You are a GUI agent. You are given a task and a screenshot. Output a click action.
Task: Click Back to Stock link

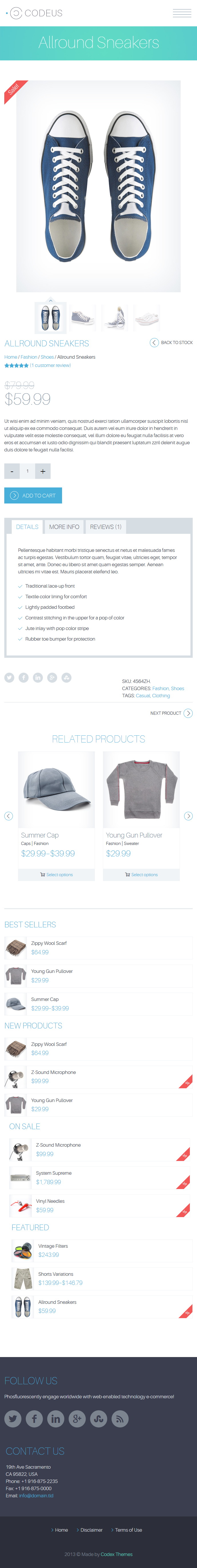(172, 343)
